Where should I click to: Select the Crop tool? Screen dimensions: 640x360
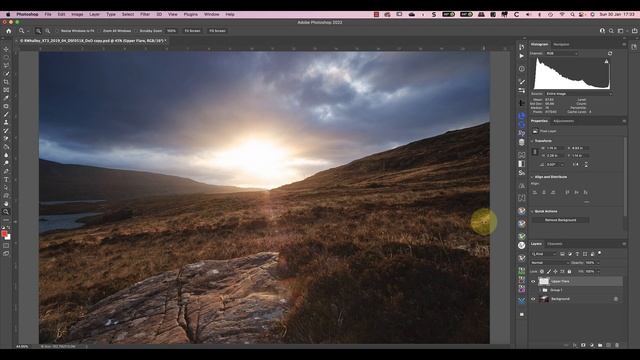(x=6, y=82)
